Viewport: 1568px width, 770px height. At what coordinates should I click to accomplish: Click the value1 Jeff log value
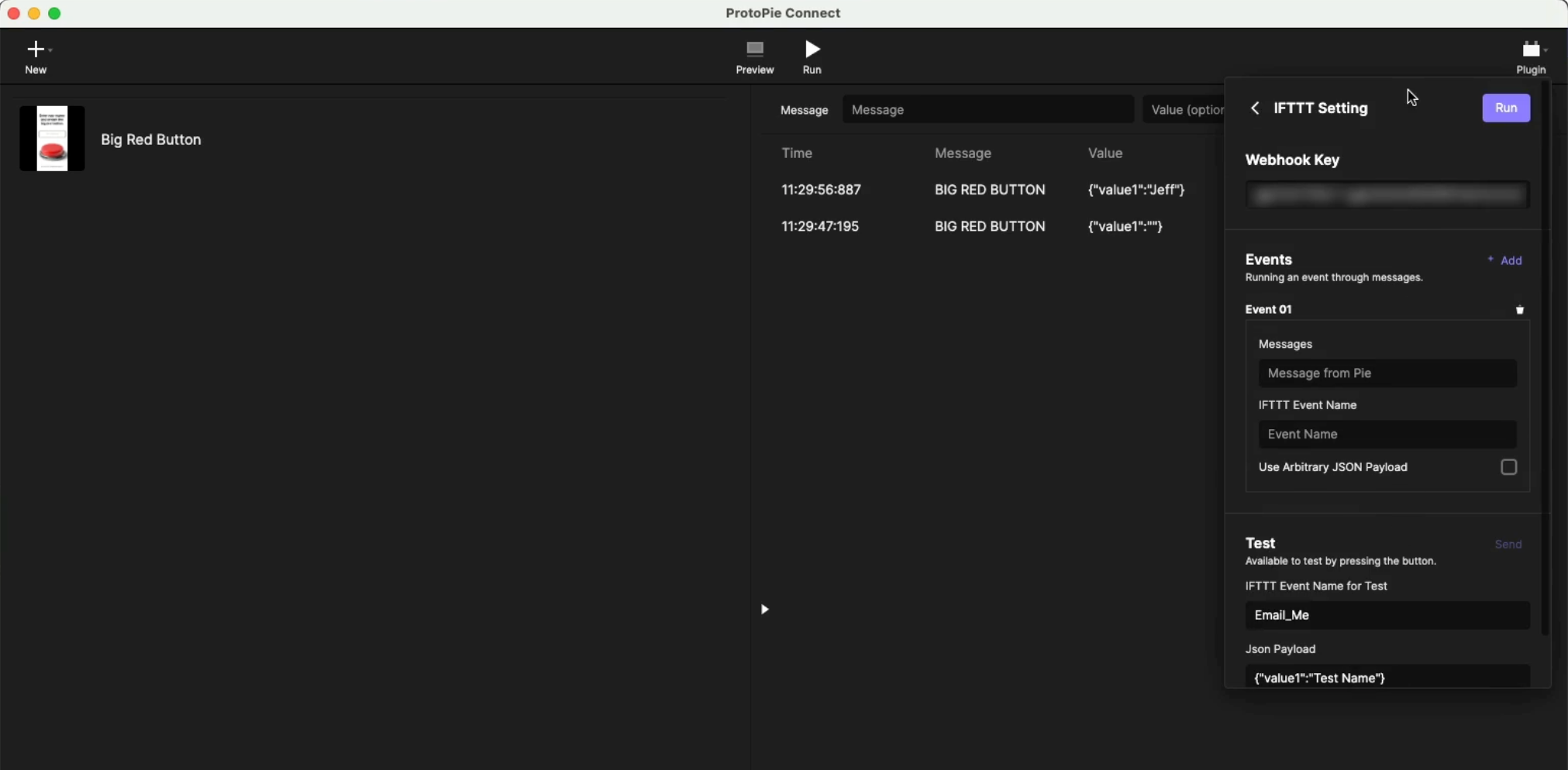point(1136,190)
